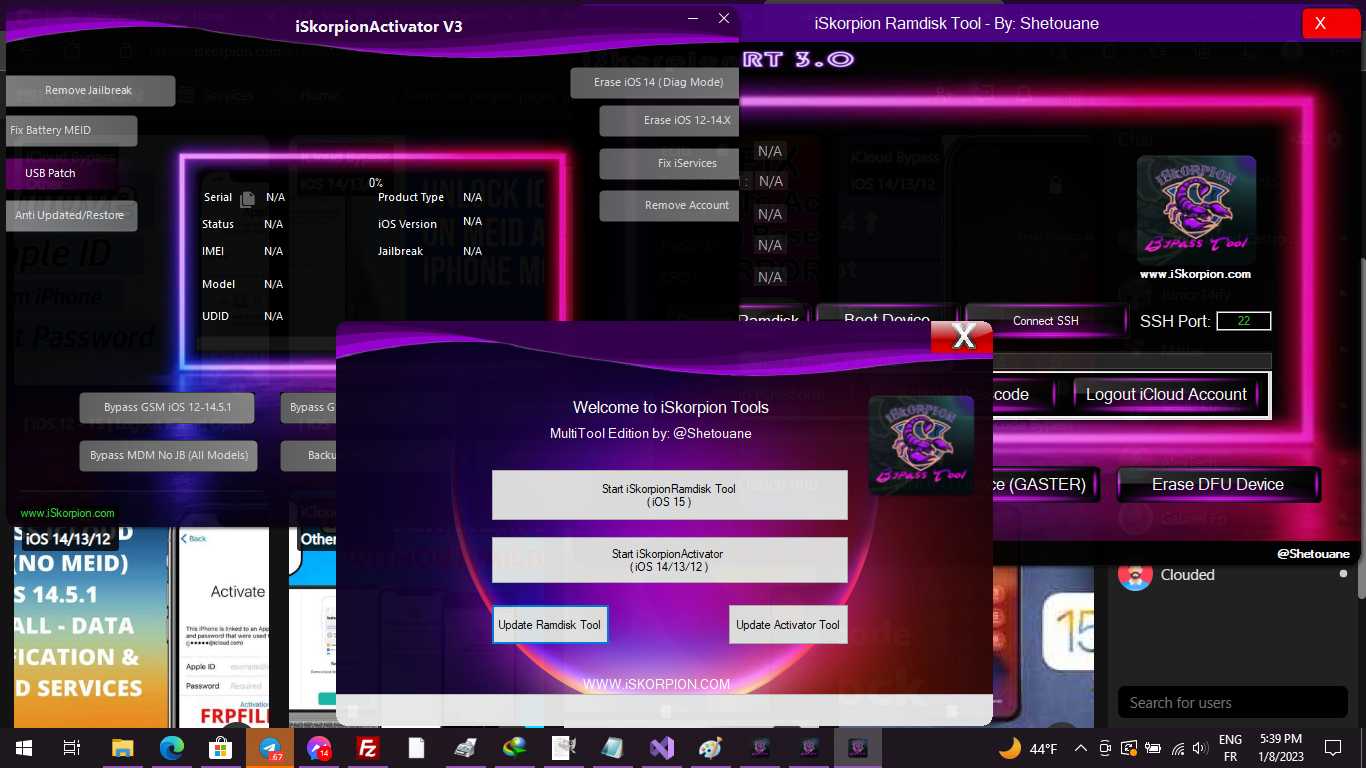Click the Back link in the Activate thumbnail

point(194,538)
